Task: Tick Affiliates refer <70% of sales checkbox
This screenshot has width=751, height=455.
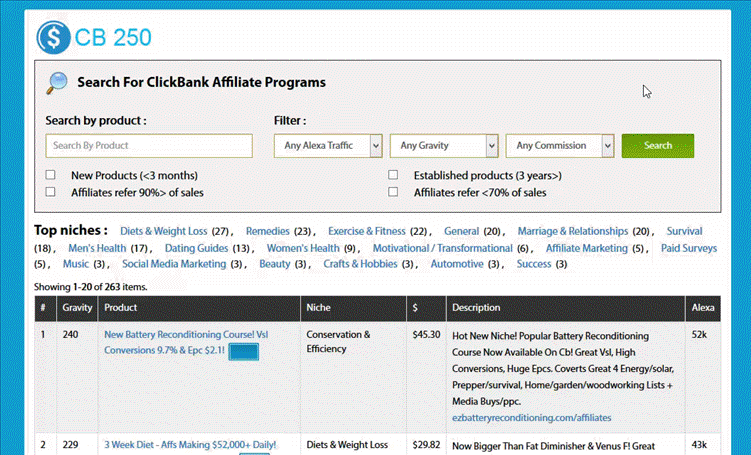Action: (x=393, y=192)
